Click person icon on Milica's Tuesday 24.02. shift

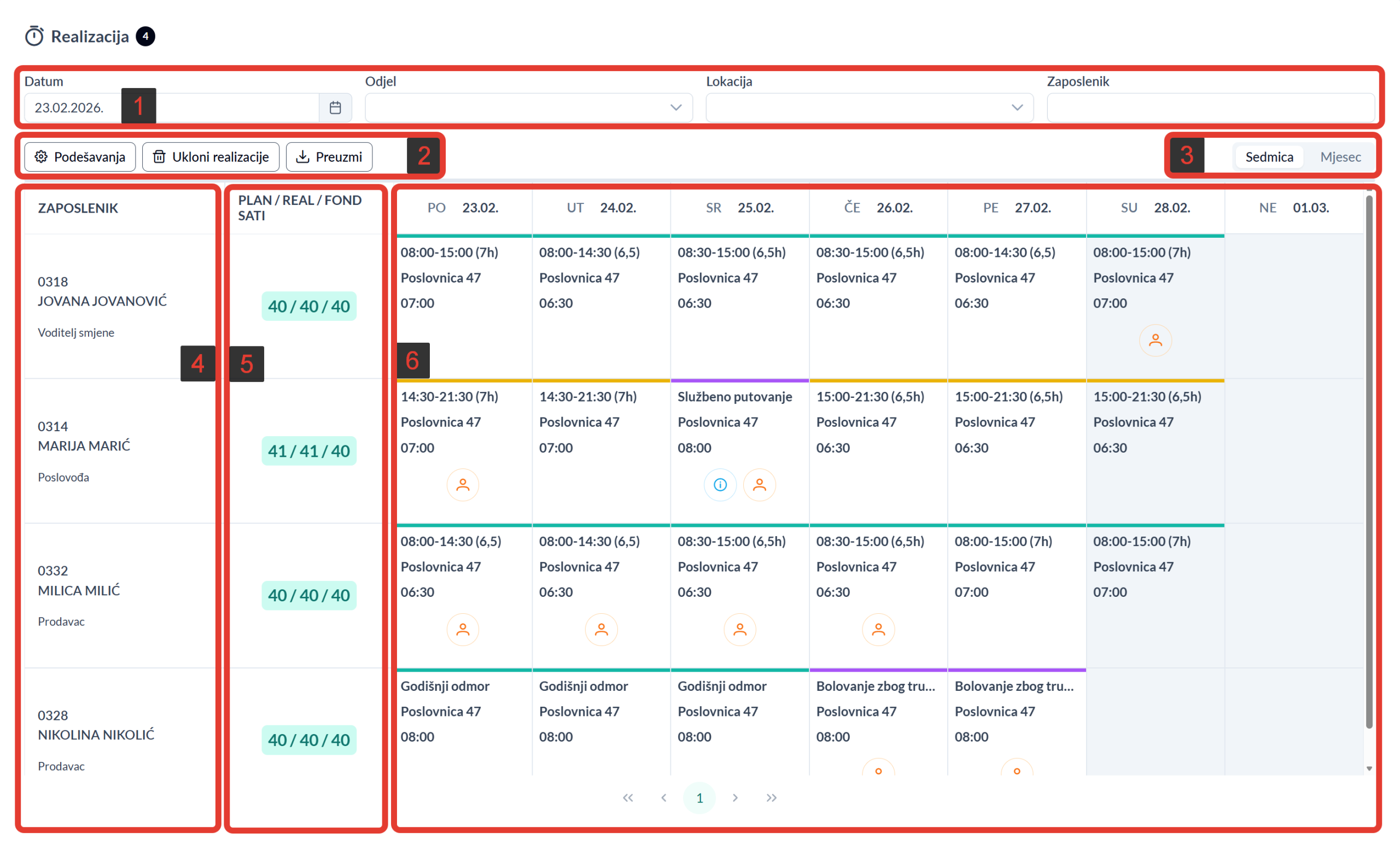pos(601,629)
